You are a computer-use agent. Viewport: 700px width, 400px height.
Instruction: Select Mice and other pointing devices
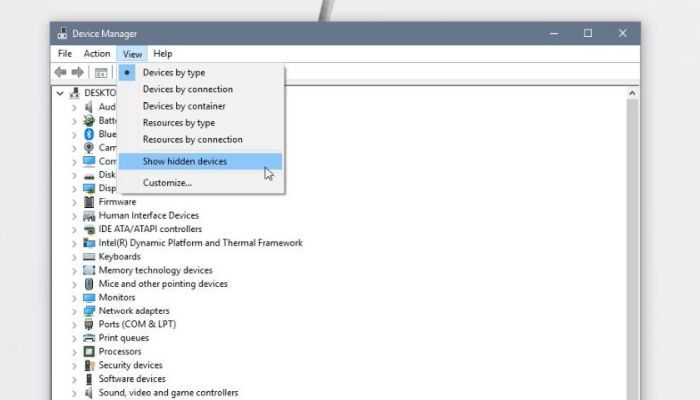click(x=163, y=284)
